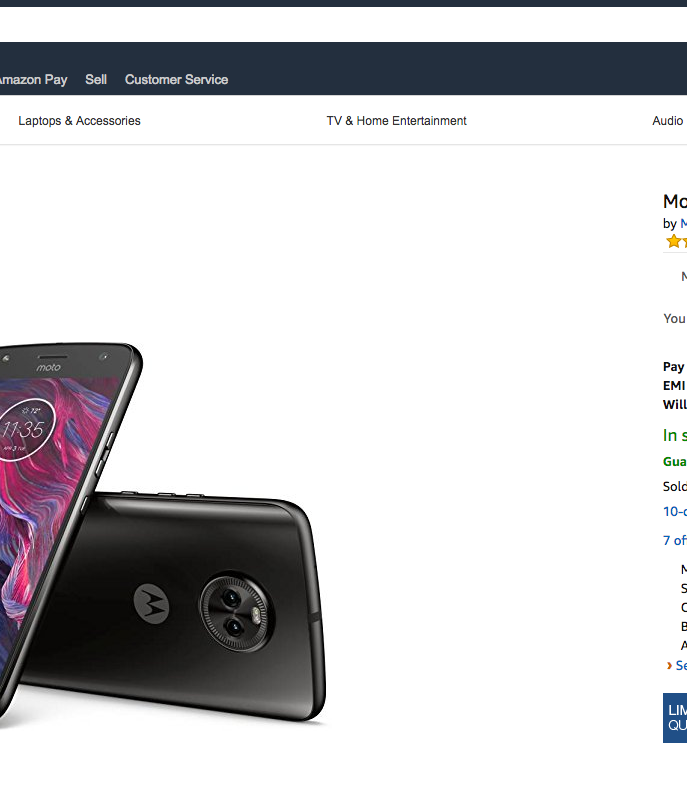Select the Laptops & Accessories category
The height and width of the screenshot is (792, 687).
coord(79,121)
